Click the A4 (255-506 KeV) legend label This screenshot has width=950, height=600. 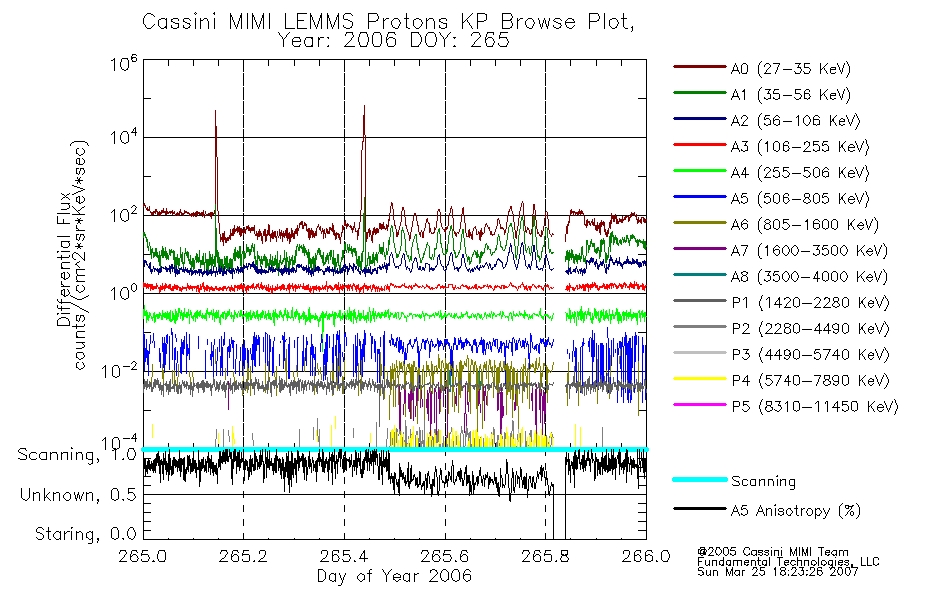tap(800, 173)
